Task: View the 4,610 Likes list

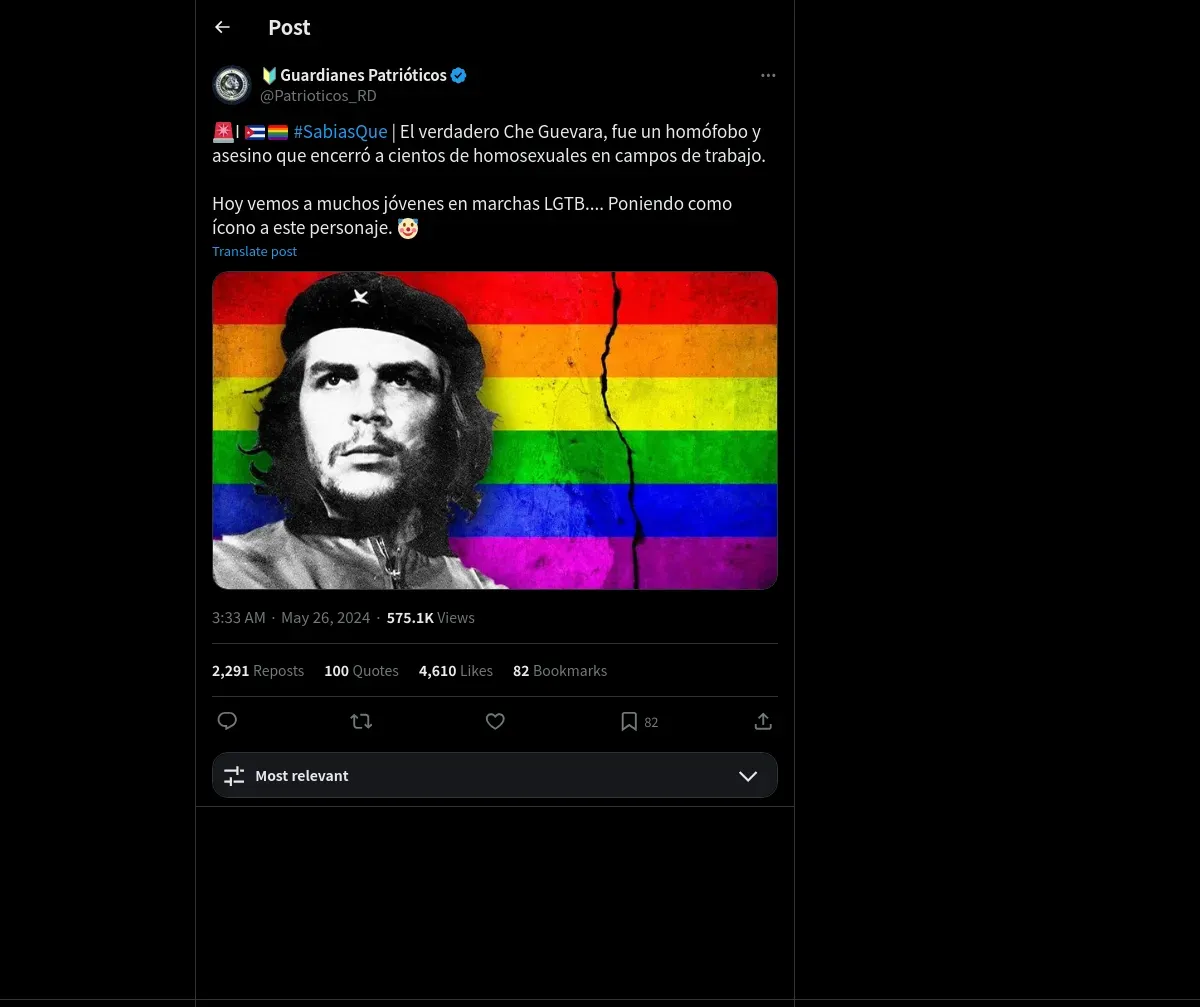Action: click(x=455, y=671)
